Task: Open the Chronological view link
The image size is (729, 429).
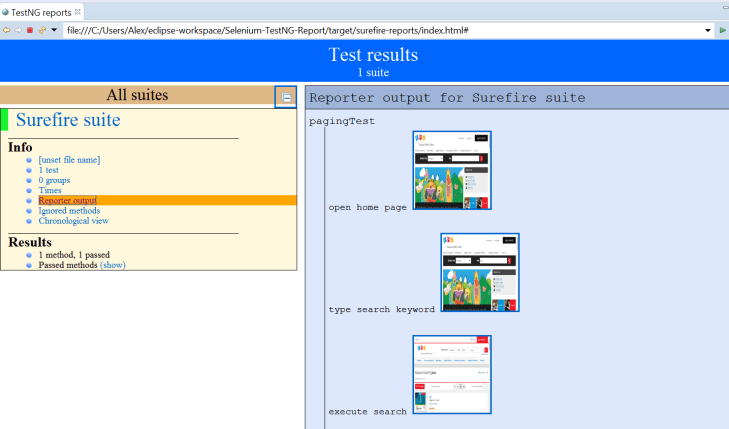Action: tap(73, 221)
